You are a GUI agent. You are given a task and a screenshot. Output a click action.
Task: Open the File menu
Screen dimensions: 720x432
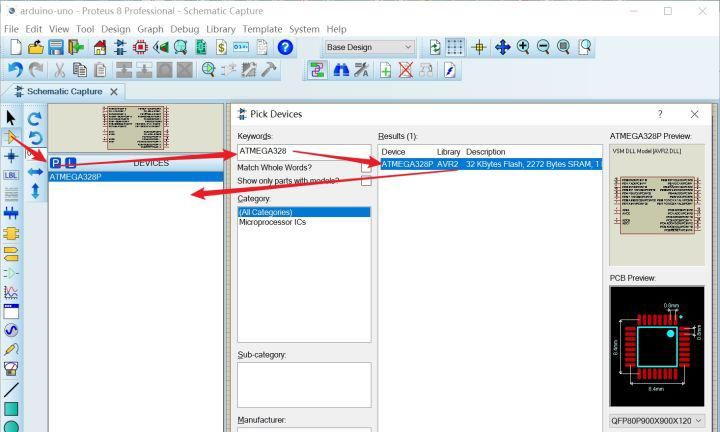coord(11,29)
